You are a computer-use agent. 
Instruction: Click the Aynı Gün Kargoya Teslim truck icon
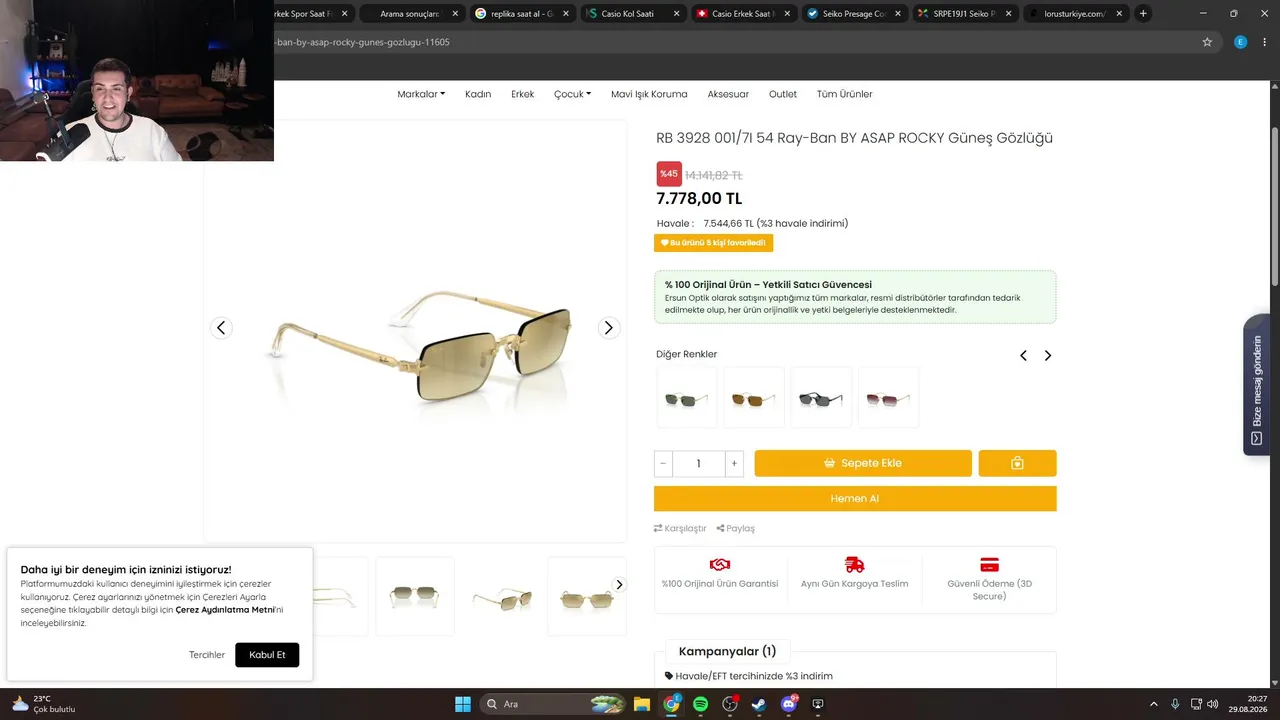pos(854,565)
